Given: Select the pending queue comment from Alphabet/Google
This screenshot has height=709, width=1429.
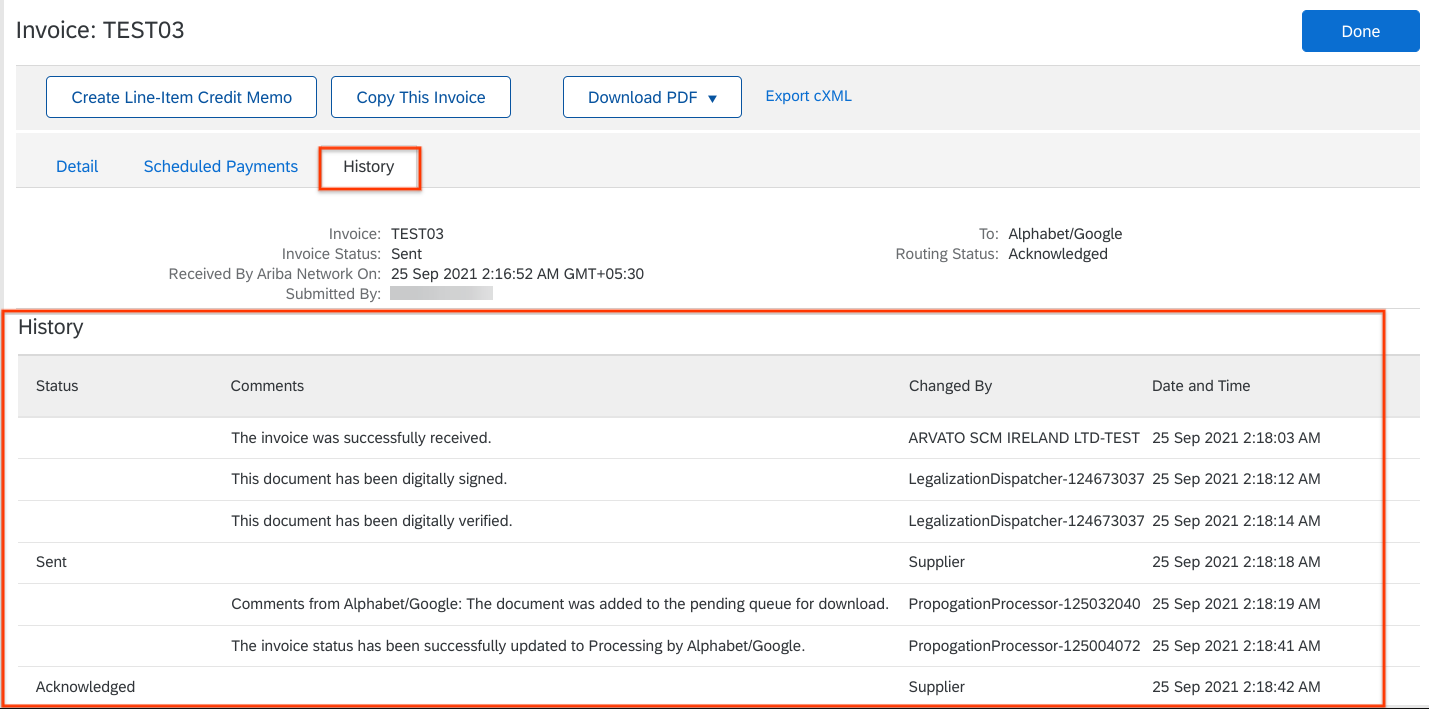Looking at the screenshot, I should pyautogui.click(x=560, y=604).
